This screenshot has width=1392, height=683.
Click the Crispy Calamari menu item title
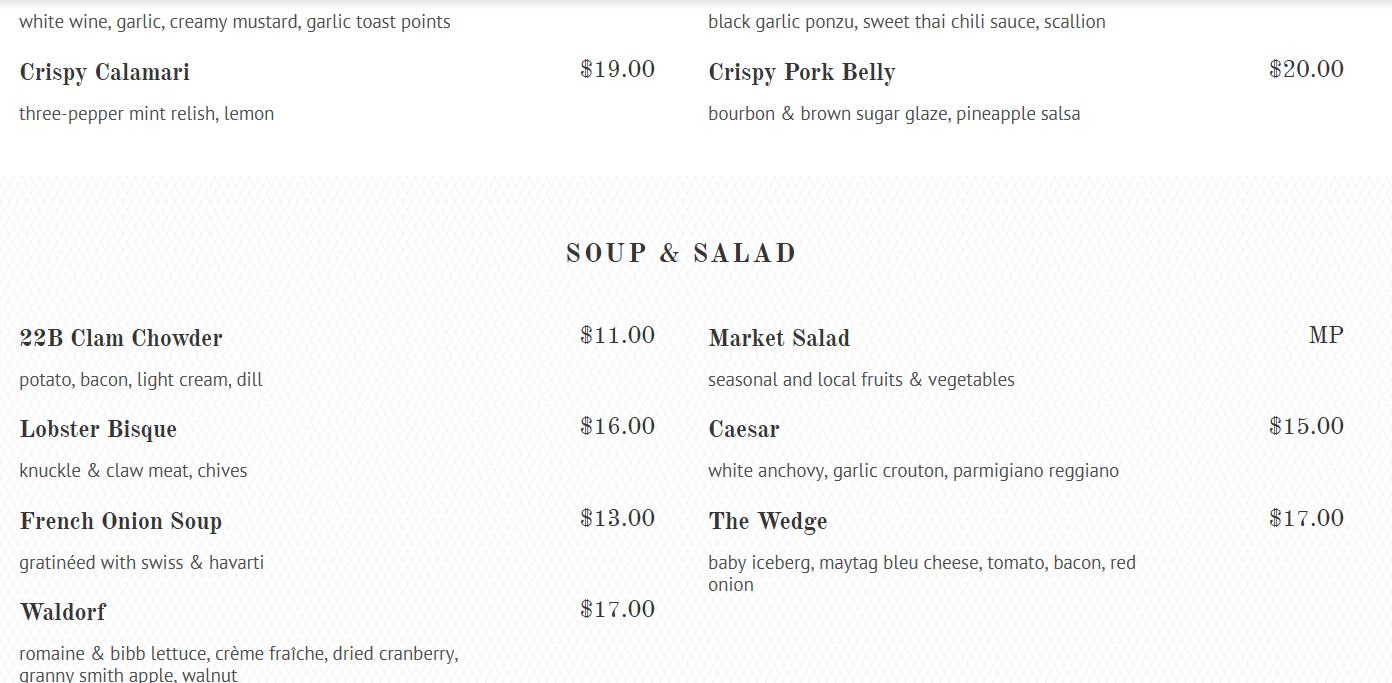(x=104, y=72)
